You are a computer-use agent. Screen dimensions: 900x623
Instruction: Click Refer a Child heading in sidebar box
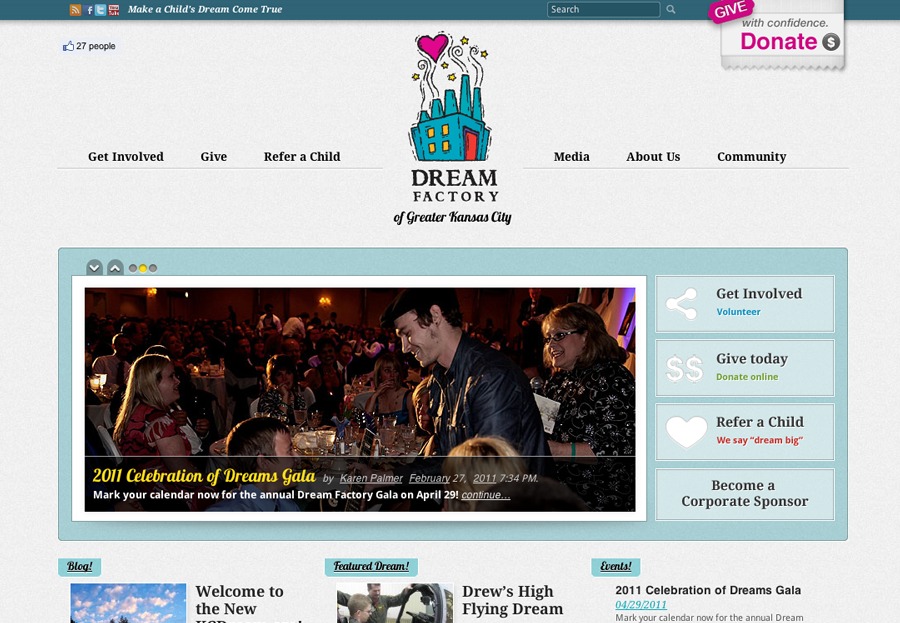click(760, 422)
